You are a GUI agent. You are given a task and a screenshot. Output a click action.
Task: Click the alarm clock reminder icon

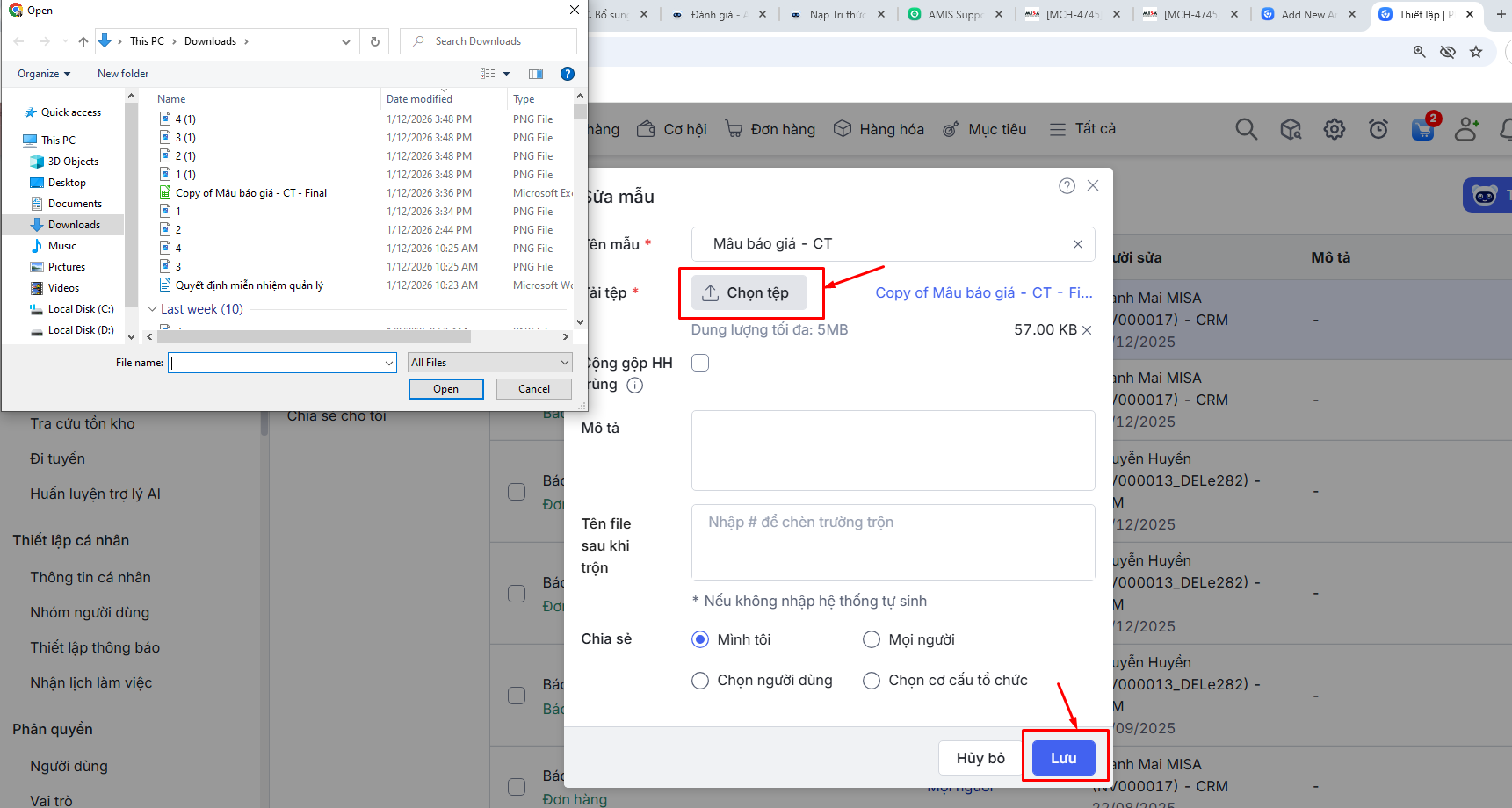pyautogui.click(x=1378, y=129)
